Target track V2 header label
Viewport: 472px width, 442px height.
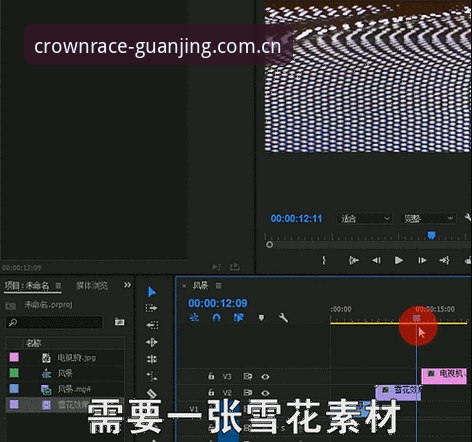click(227, 393)
